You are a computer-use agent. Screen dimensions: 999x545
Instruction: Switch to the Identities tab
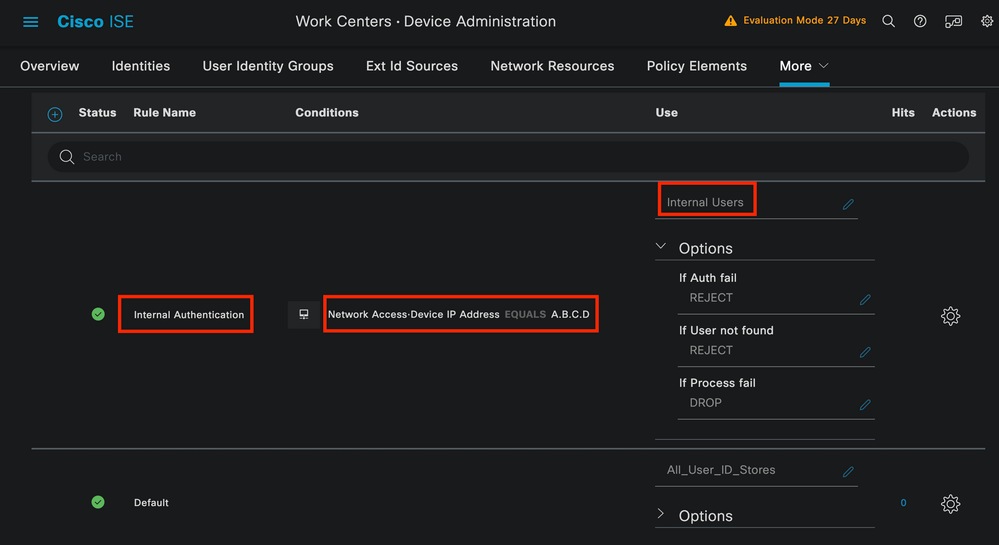[x=141, y=66]
